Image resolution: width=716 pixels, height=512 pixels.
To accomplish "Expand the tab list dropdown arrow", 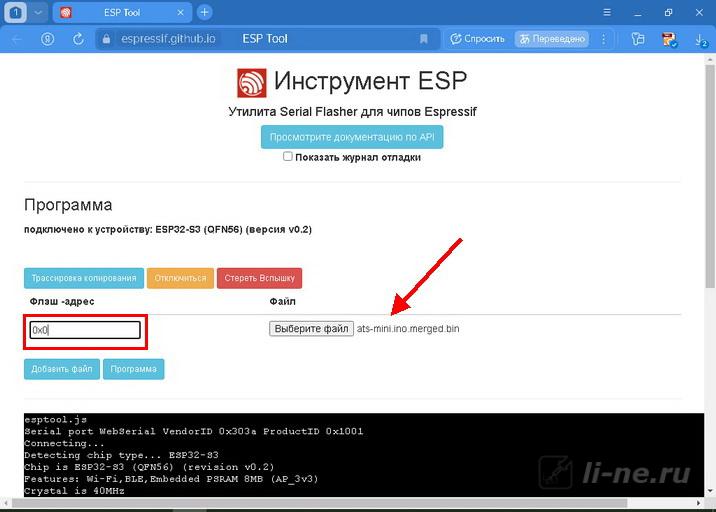I will coord(38,12).
